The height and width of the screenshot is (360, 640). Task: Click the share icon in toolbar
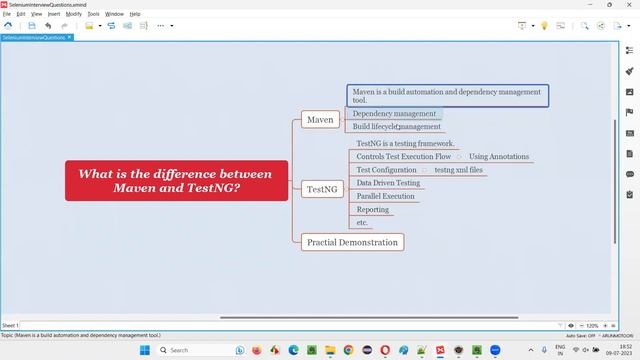click(601, 26)
